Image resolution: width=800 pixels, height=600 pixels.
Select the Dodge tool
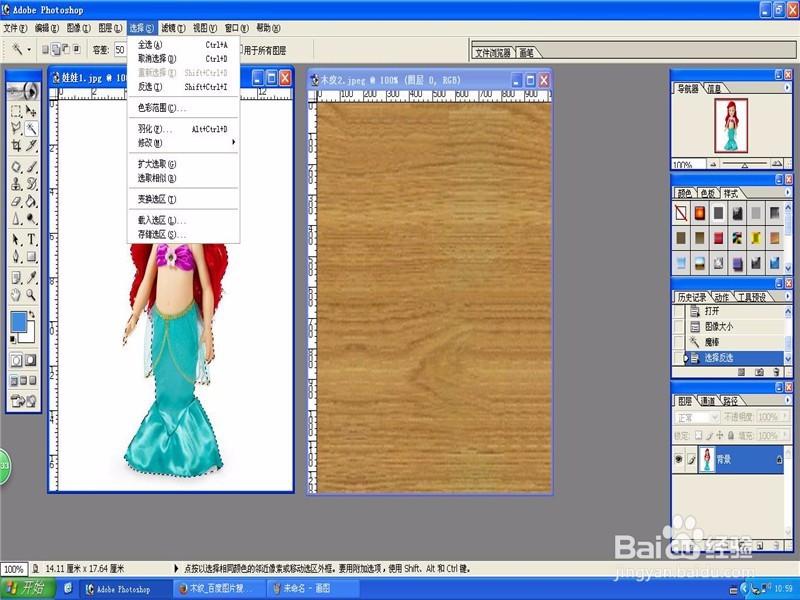coord(31,219)
